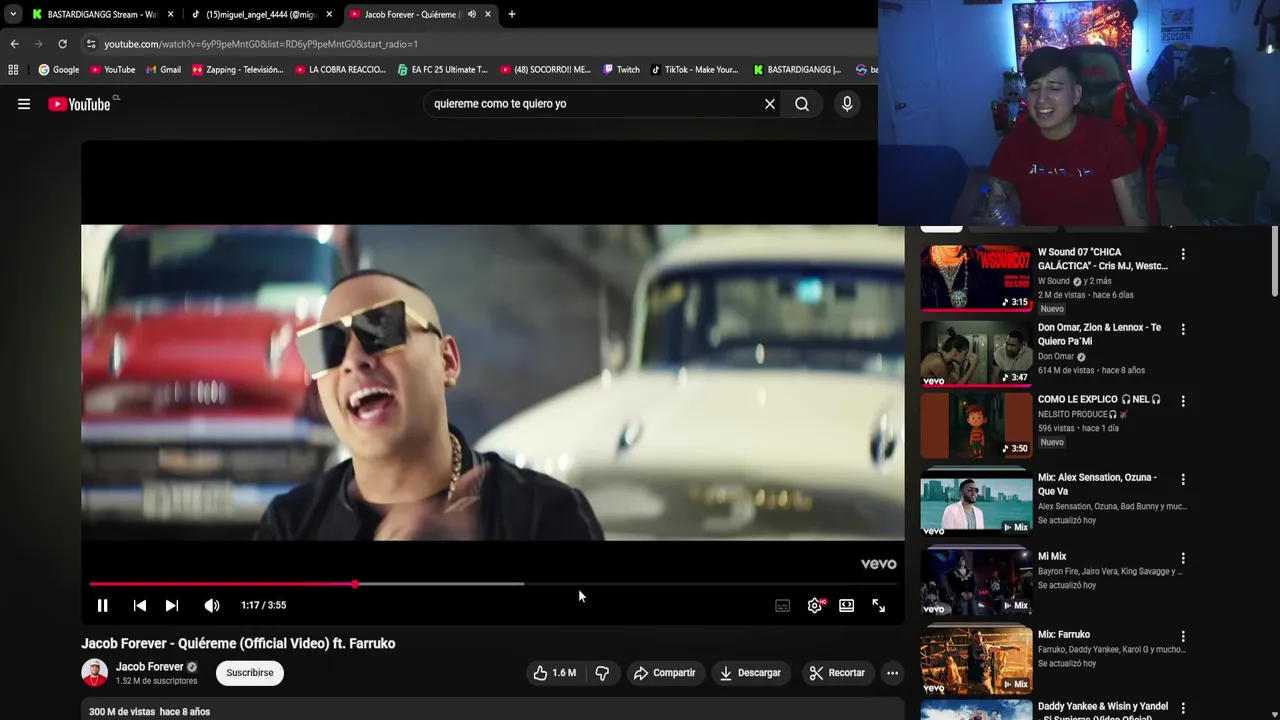Open options for Daddy Yankee & Wisin video
This screenshot has width=1280, height=720.
click(x=1183, y=708)
